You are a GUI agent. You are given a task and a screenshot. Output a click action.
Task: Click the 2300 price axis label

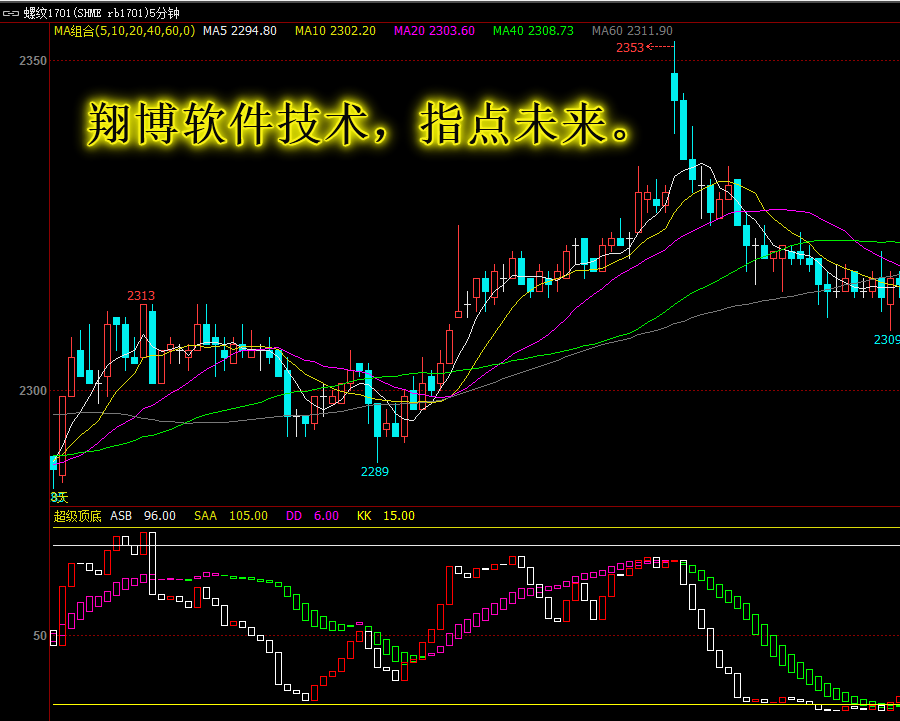pyautogui.click(x=33, y=390)
